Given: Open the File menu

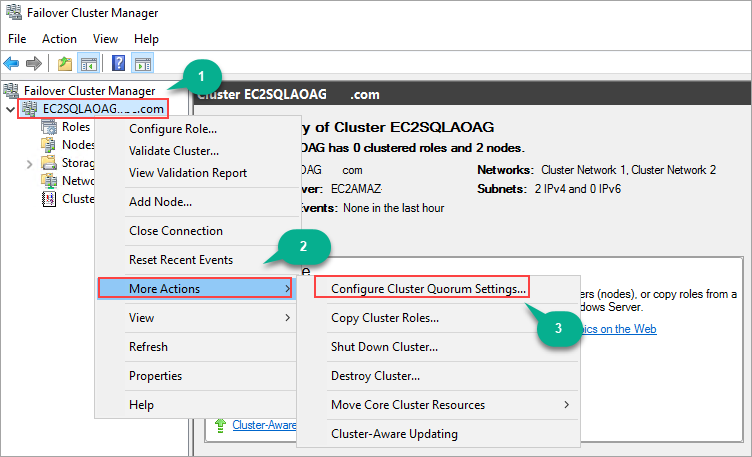Looking at the screenshot, I should [17, 39].
